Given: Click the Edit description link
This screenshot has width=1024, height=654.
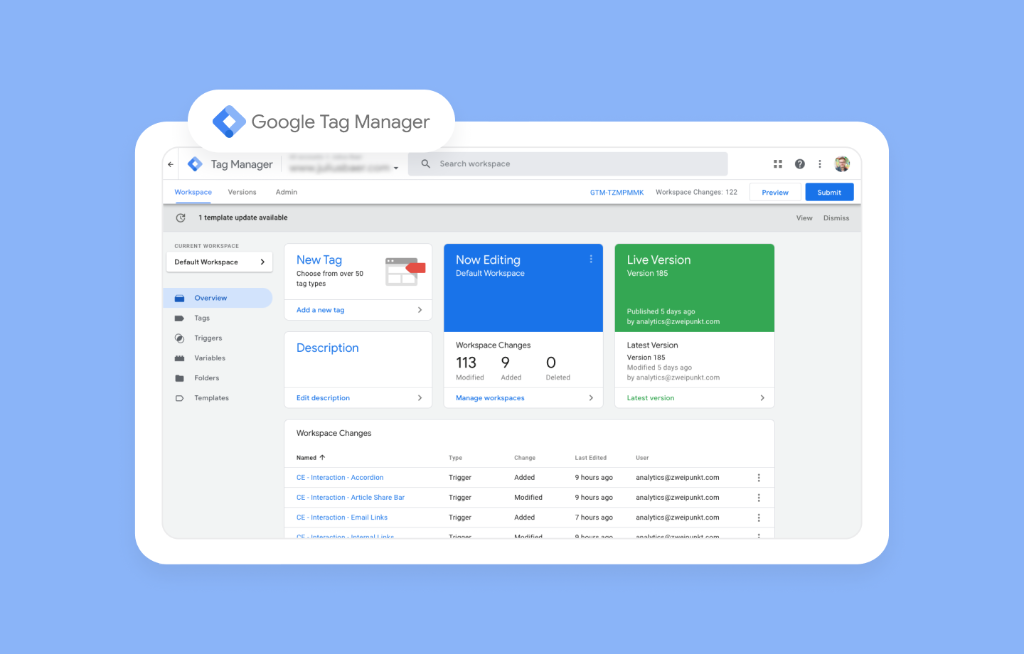Looking at the screenshot, I should tap(323, 398).
